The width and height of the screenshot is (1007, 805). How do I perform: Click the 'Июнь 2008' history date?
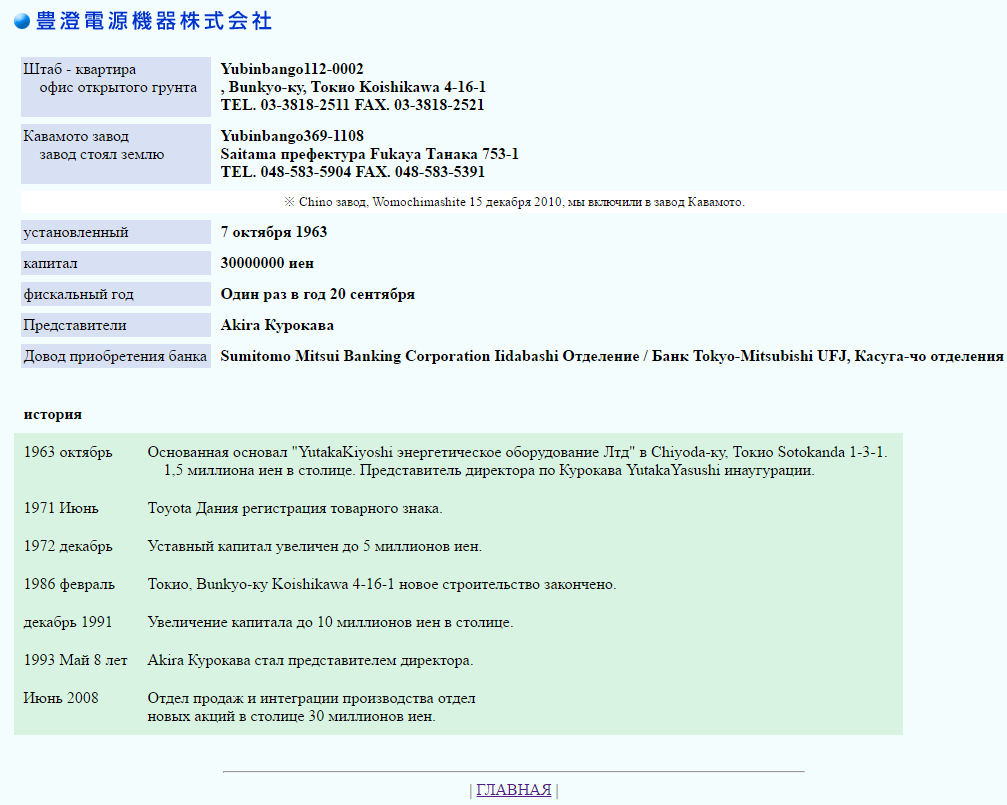pos(60,698)
